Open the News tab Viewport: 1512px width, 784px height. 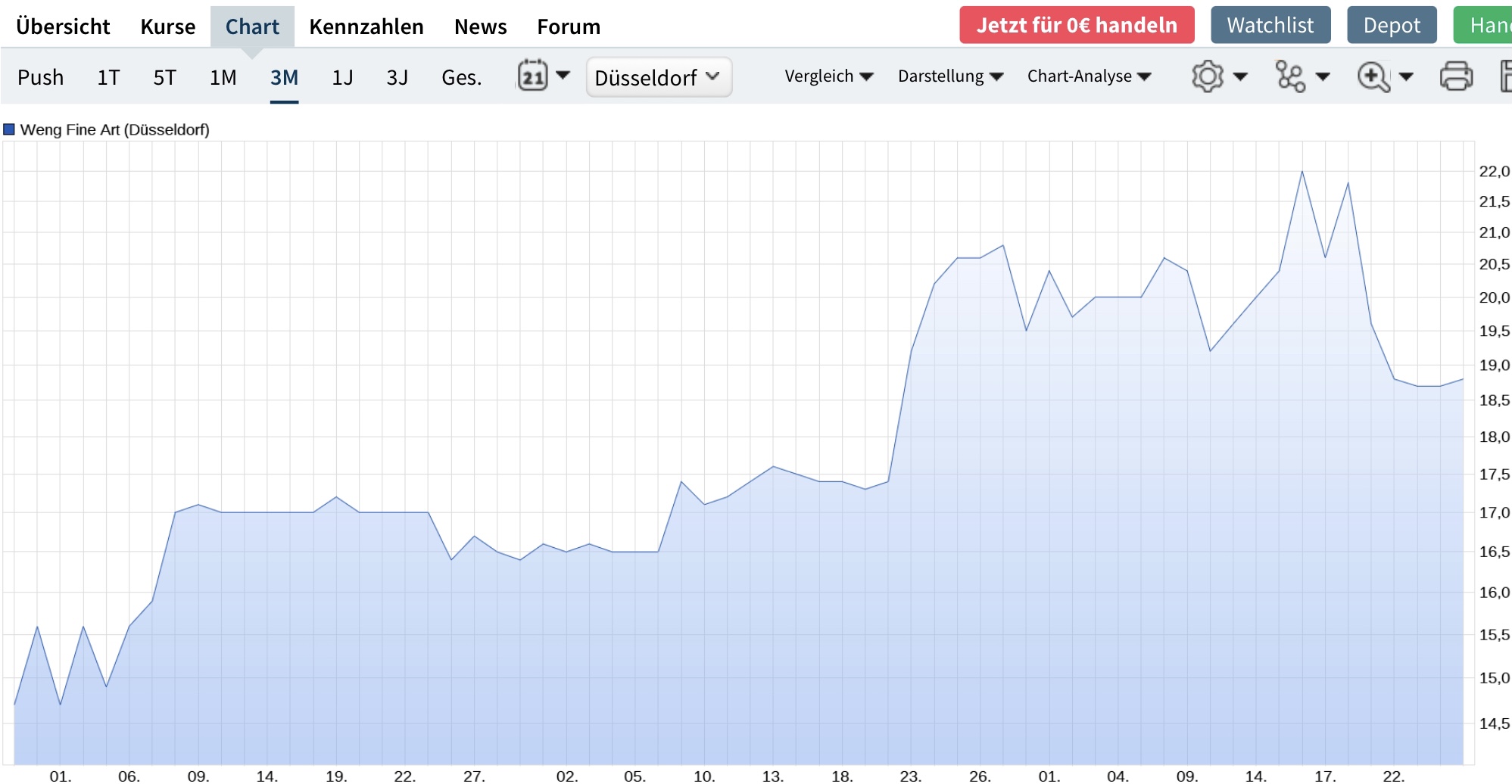pyautogui.click(x=481, y=26)
